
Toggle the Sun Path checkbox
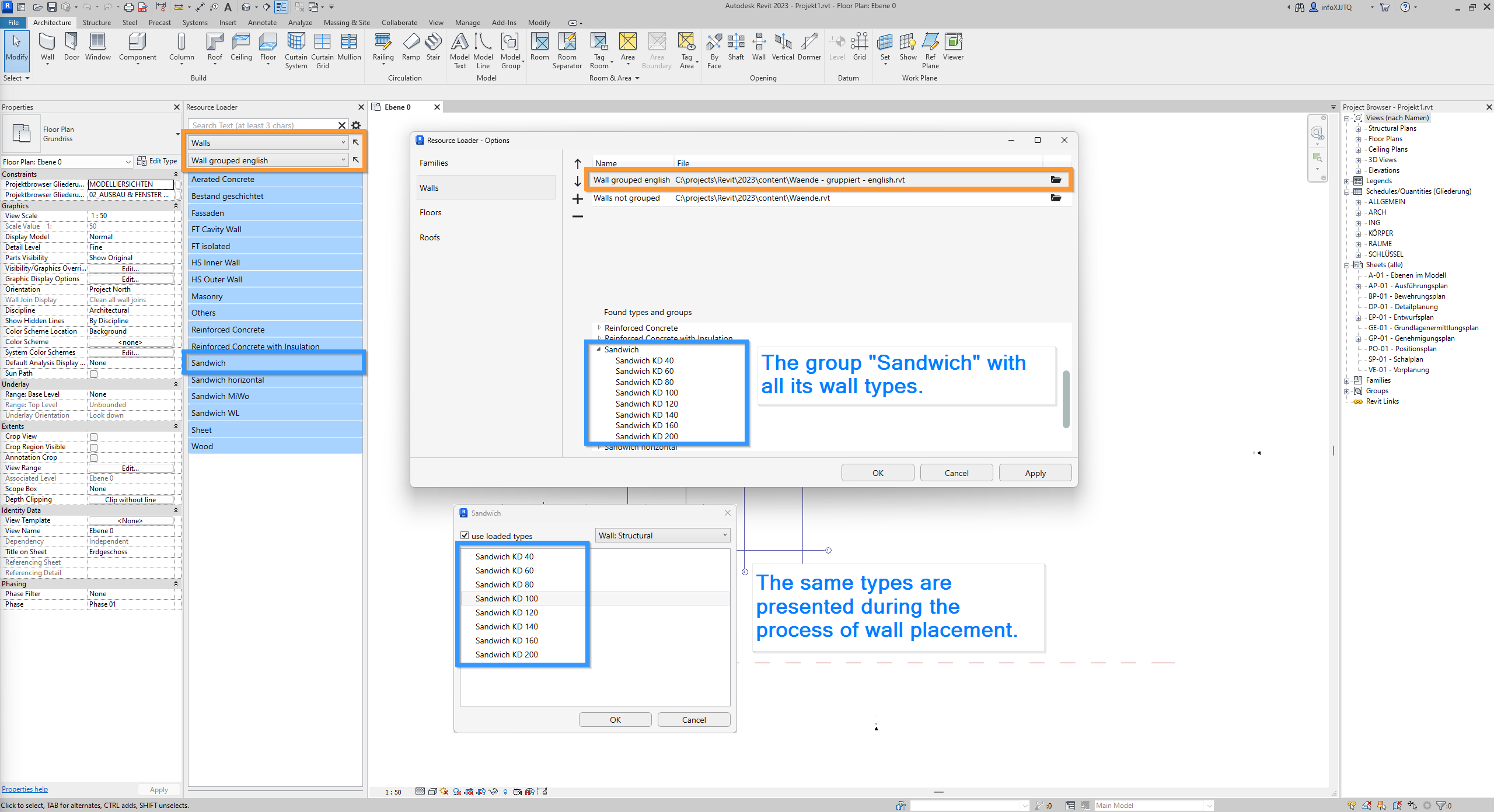(x=93, y=374)
